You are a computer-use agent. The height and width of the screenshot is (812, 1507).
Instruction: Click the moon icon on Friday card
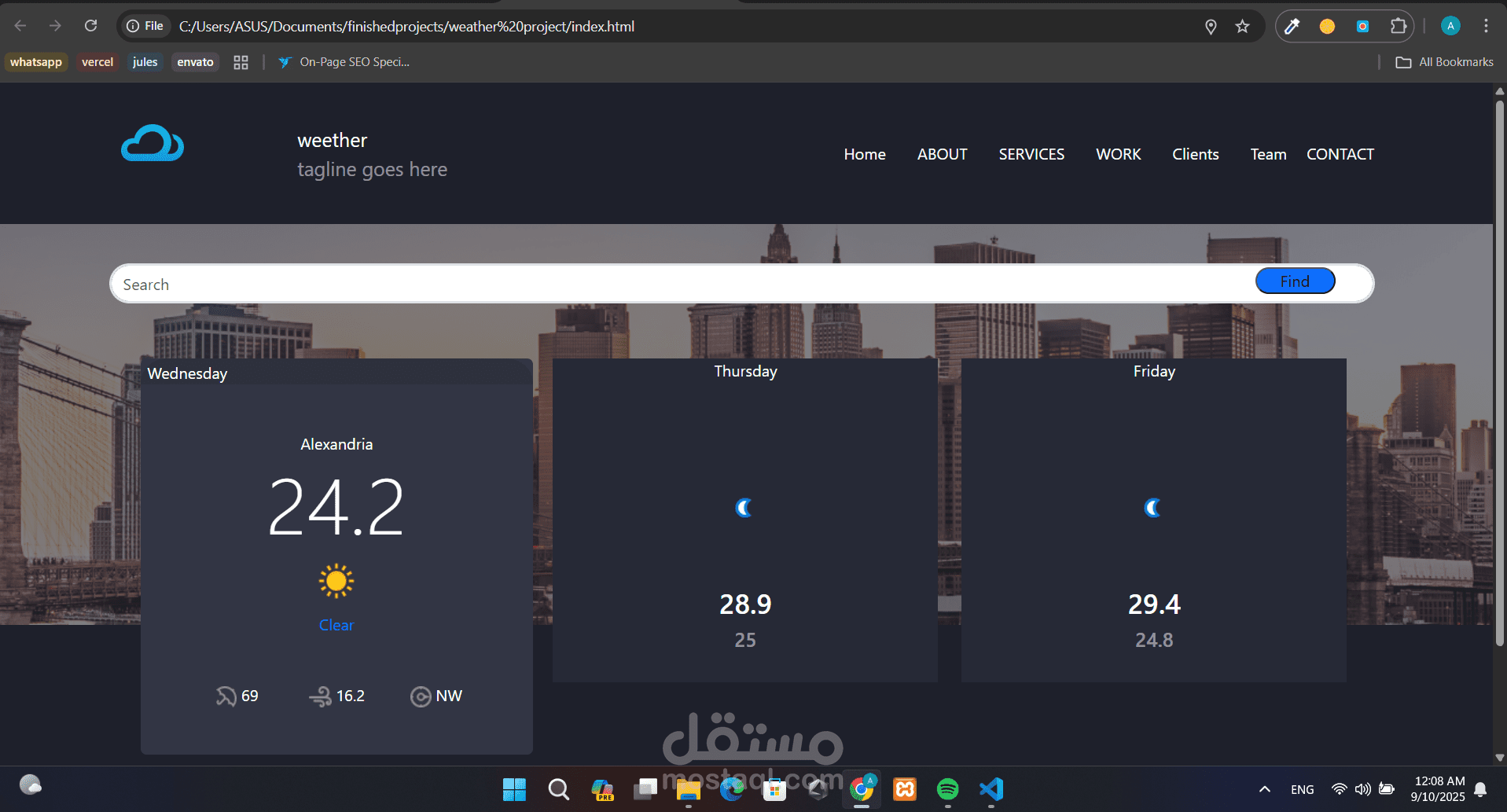click(1153, 508)
